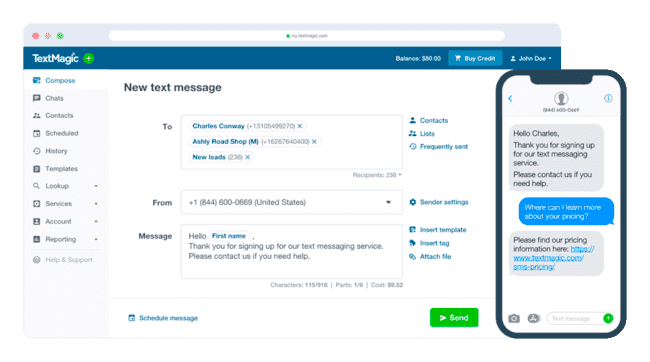Open the Frequently sent link

click(x=444, y=147)
